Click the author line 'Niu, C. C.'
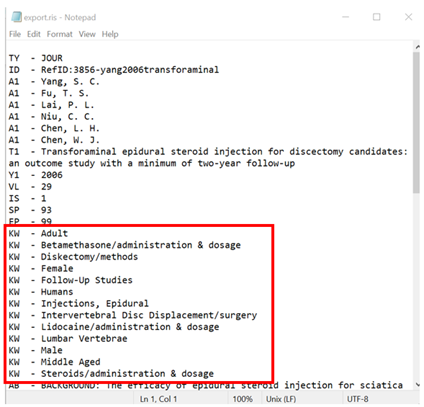424x407 pixels. (51, 116)
